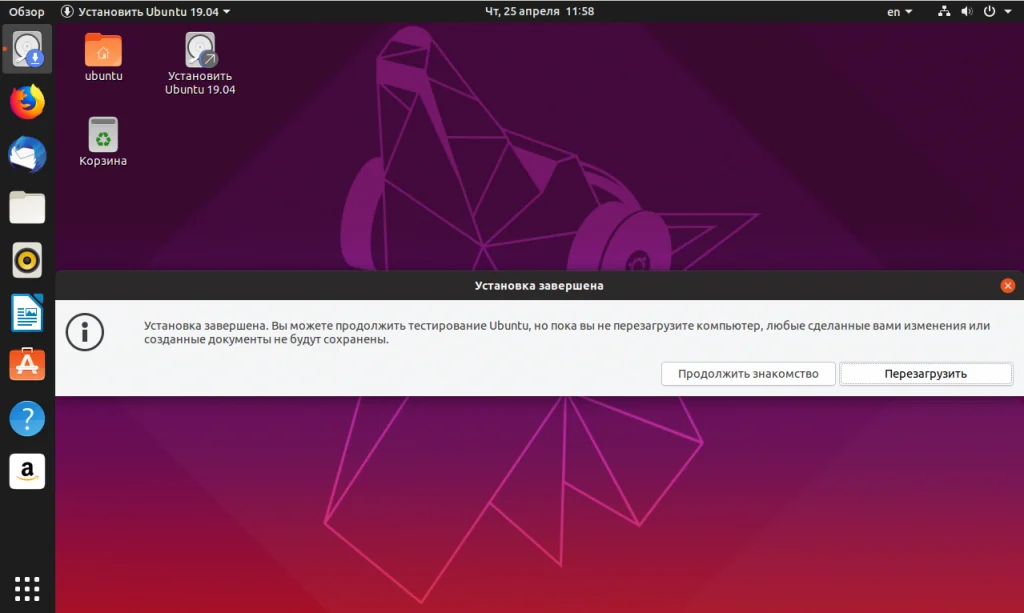1024x613 pixels.
Task: Close the Установка завершена dialog
Action: click(1008, 285)
